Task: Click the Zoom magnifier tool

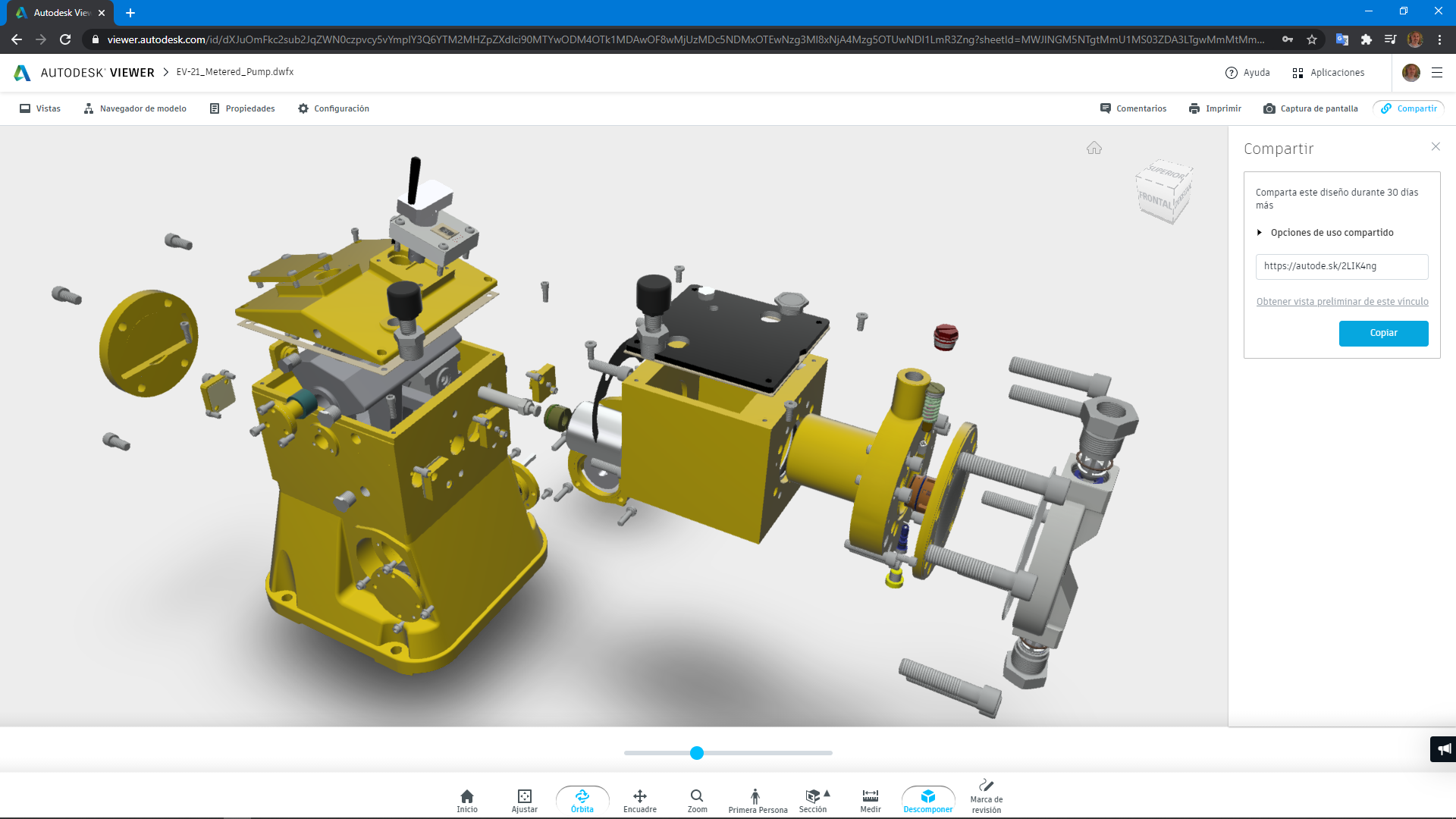Action: [x=697, y=799]
